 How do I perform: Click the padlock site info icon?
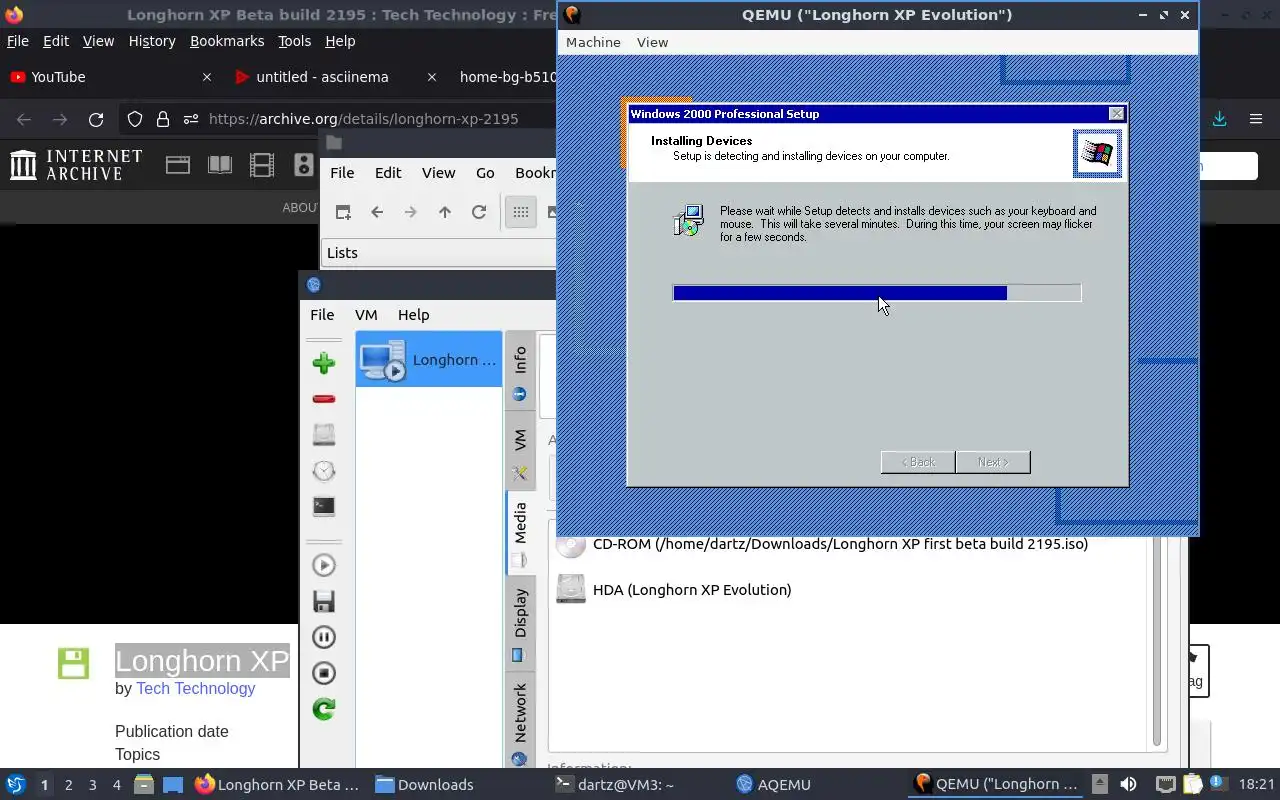click(163, 119)
